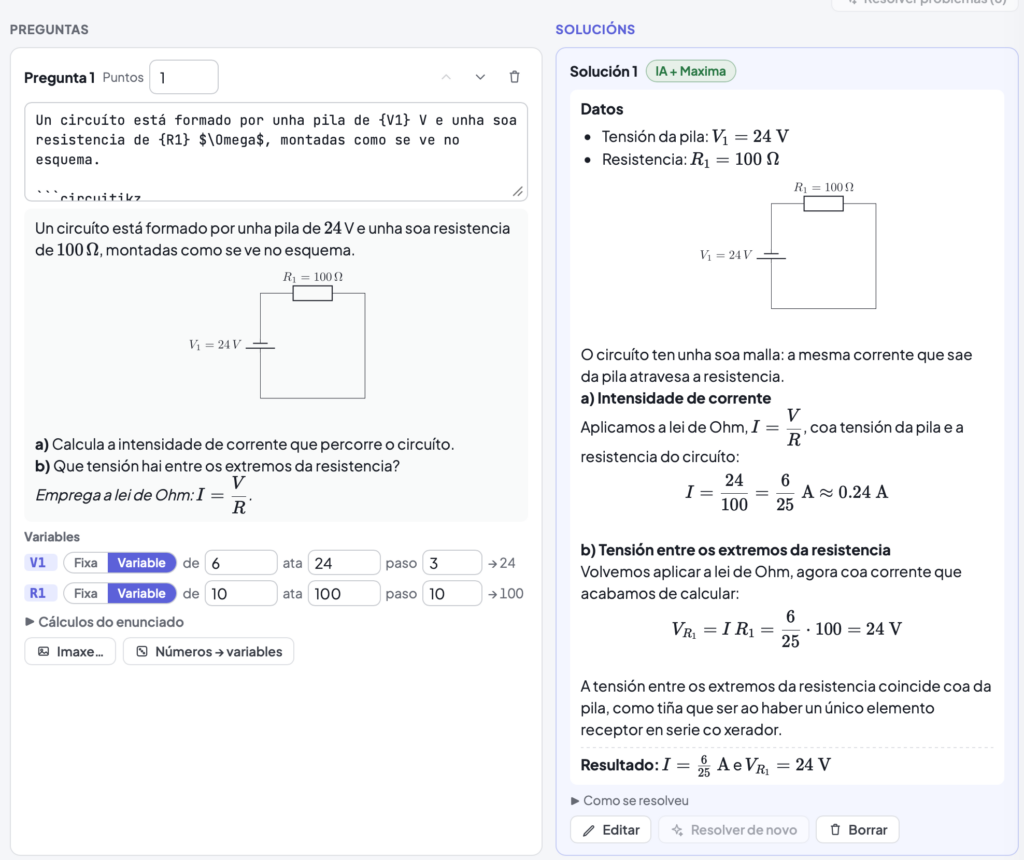Click the 'Datos' heading

coord(602,109)
